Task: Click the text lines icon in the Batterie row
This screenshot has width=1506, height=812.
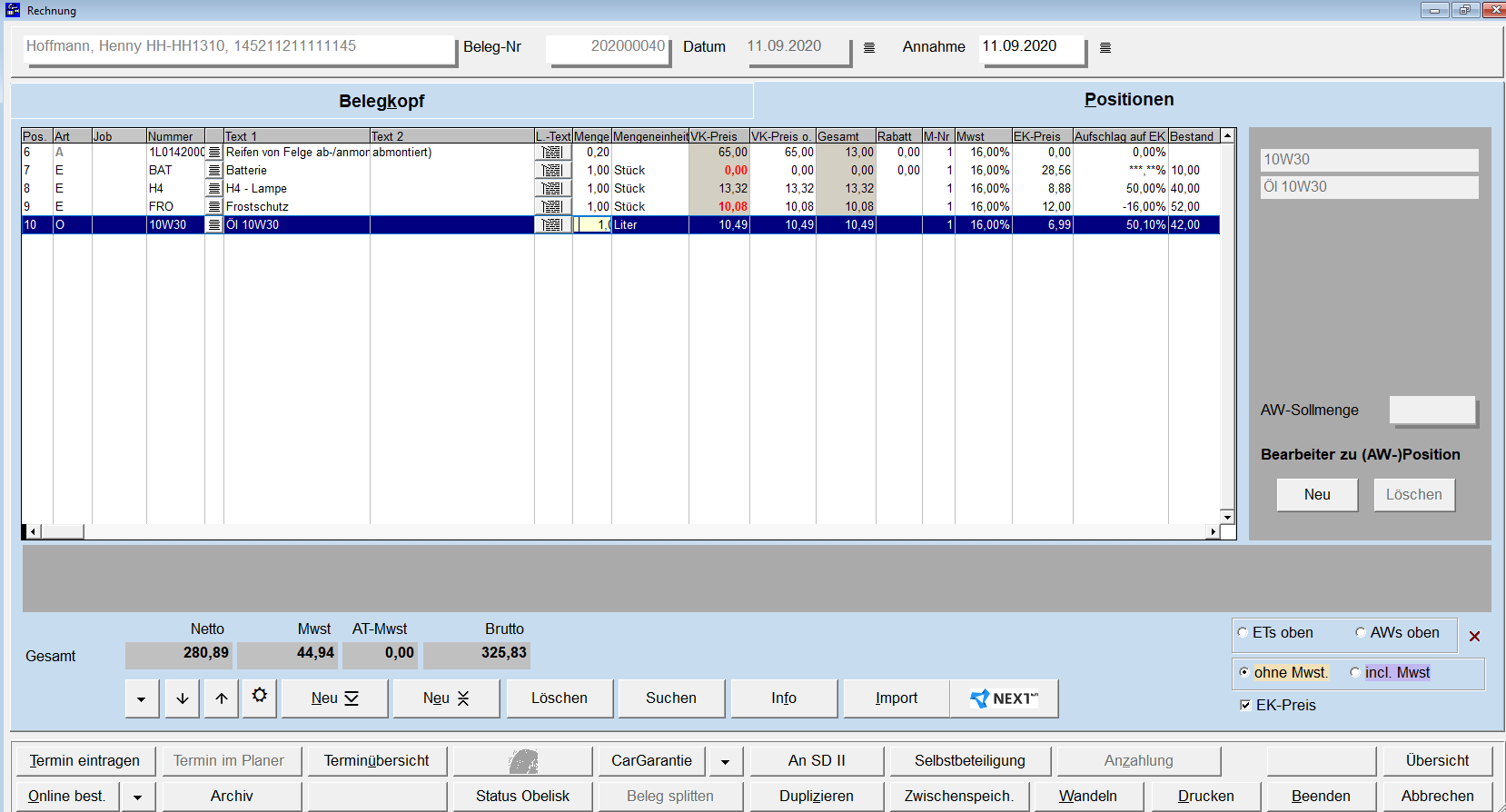Action: [214, 171]
